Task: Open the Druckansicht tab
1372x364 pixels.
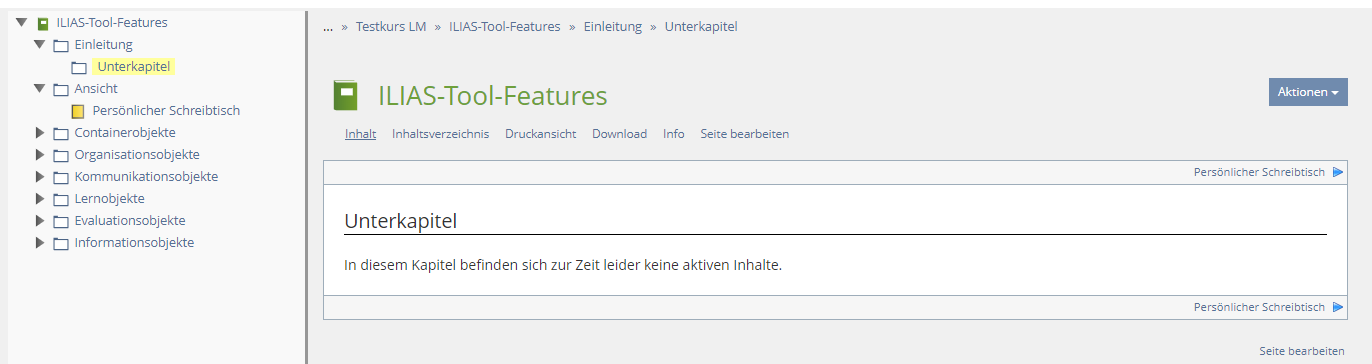Action: (540, 133)
